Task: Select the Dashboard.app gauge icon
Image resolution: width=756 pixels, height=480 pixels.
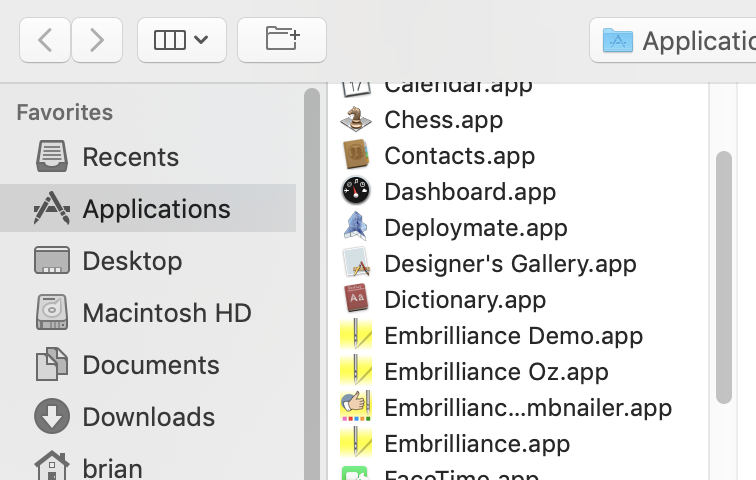Action: pyautogui.click(x=356, y=192)
